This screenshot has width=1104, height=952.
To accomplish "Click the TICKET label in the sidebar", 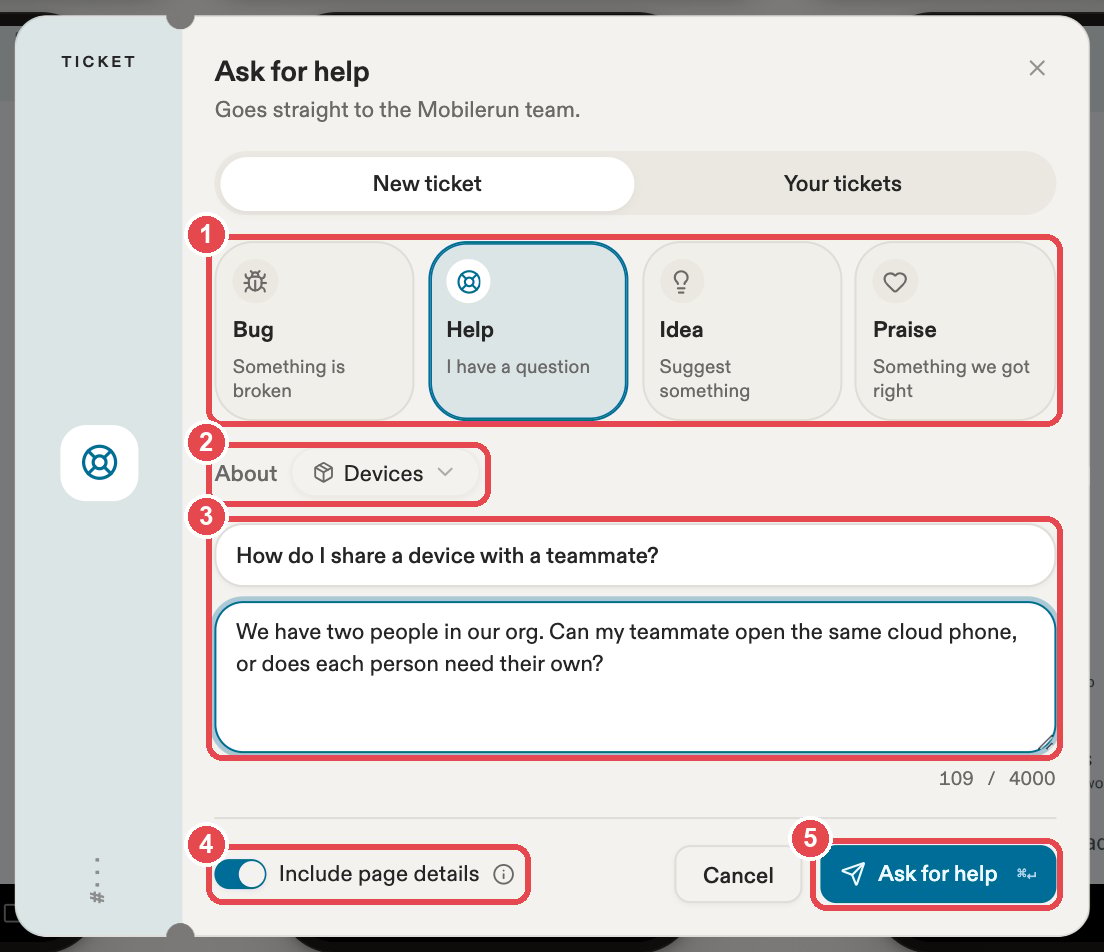I will tap(99, 62).
